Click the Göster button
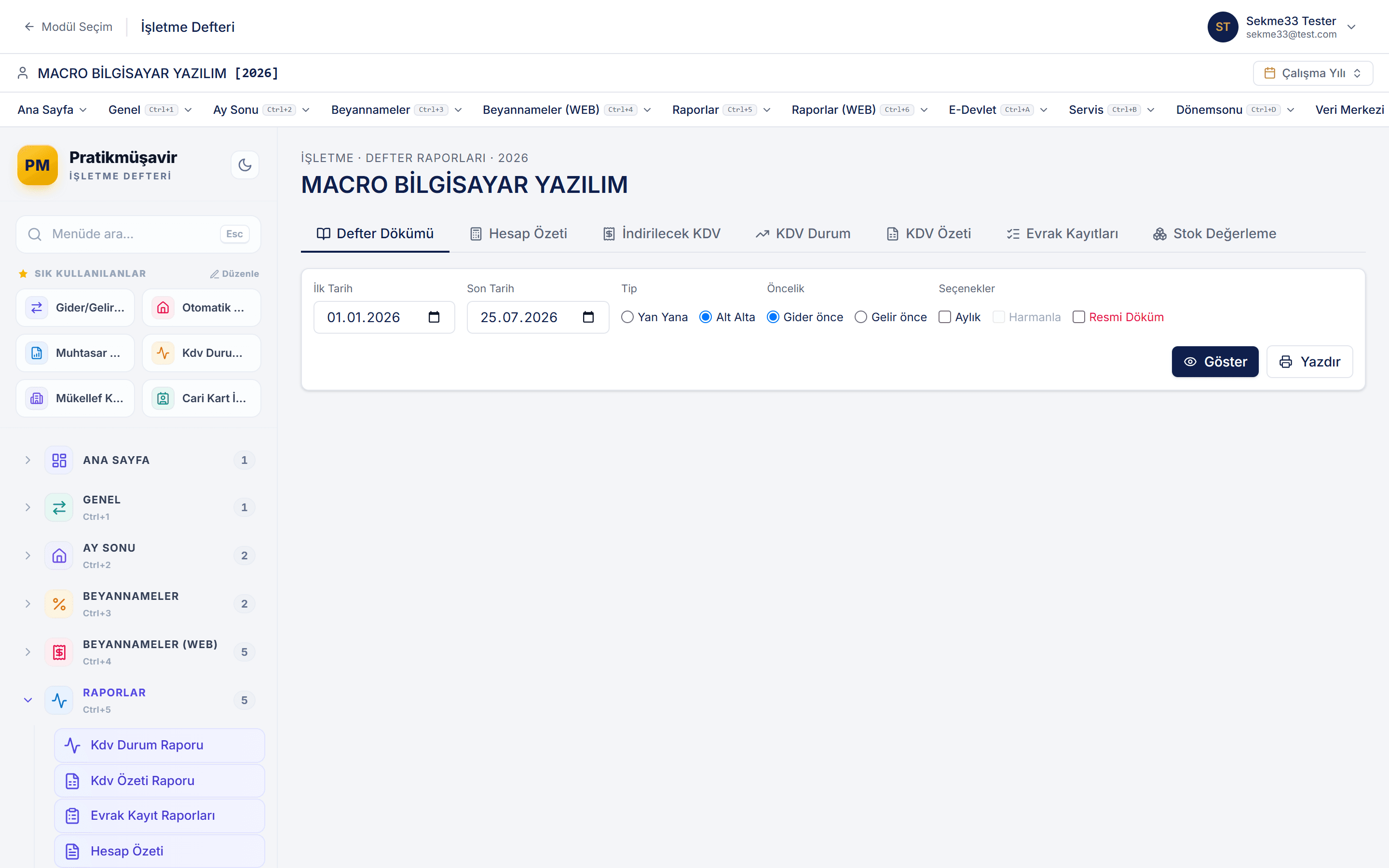Image resolution: width=1389 pixels, height=868 pixels. pyautogui.click(x=1215, y=362)
